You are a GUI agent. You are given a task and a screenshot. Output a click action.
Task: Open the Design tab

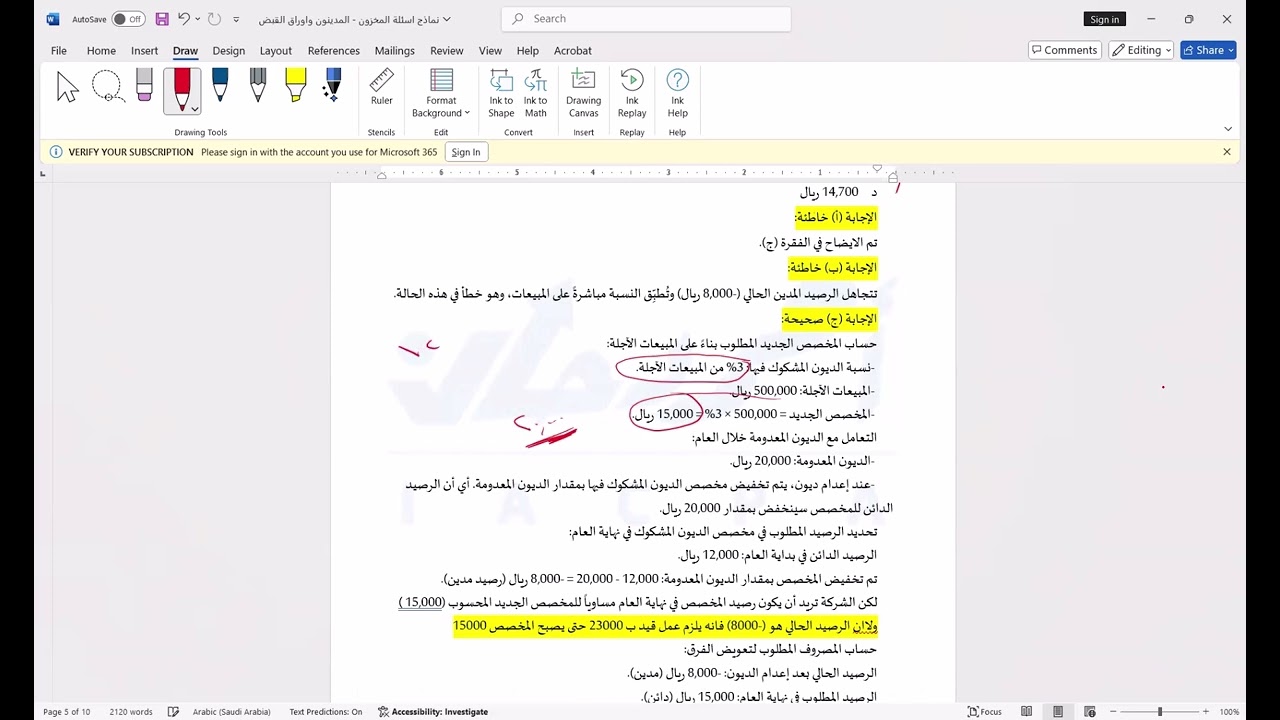click(228, 50)
